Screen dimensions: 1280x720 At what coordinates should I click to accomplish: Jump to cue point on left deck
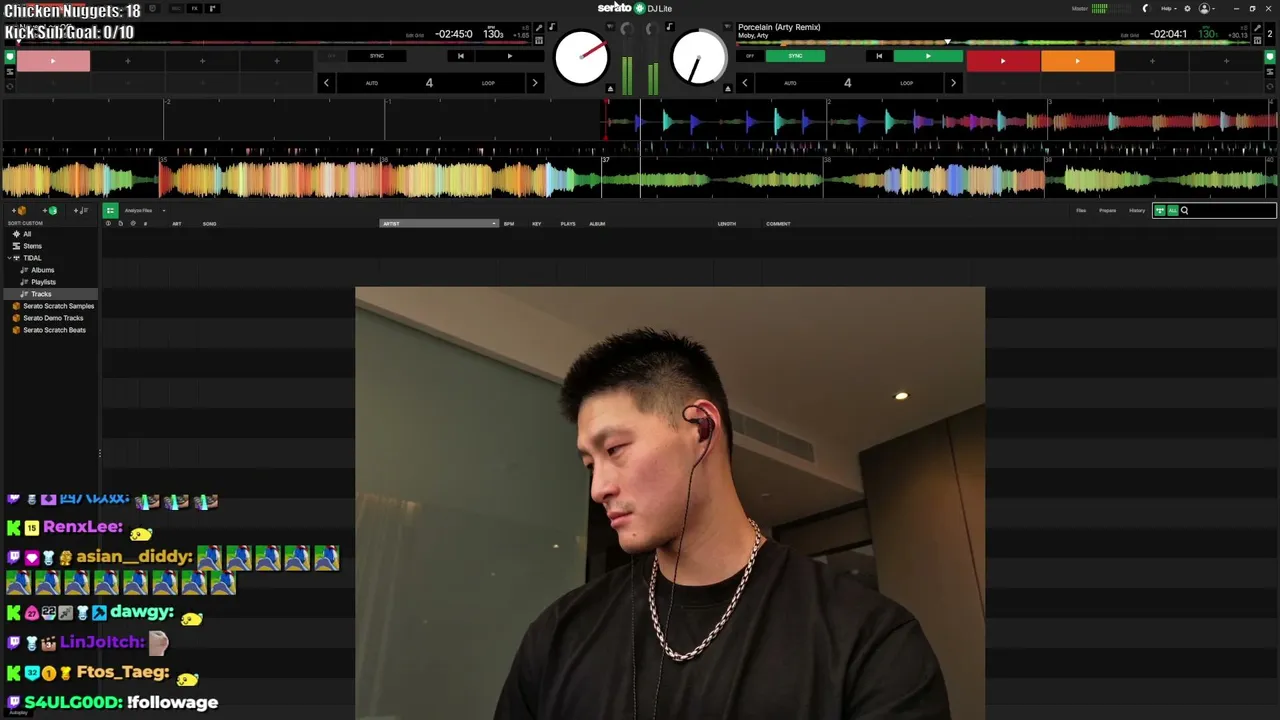click(x=460, y=56)
